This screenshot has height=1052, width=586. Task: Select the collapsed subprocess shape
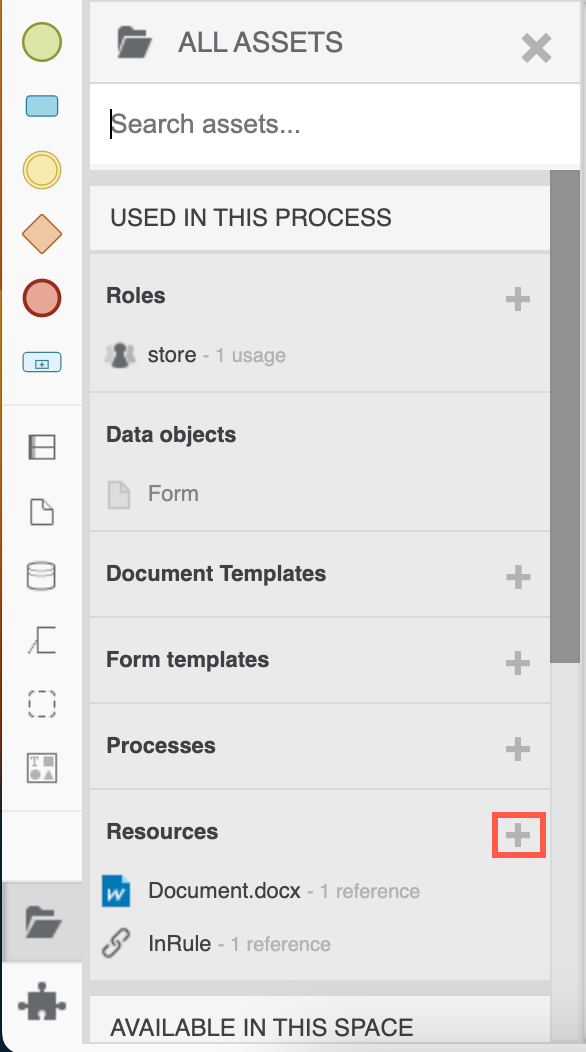coord(42,362)
